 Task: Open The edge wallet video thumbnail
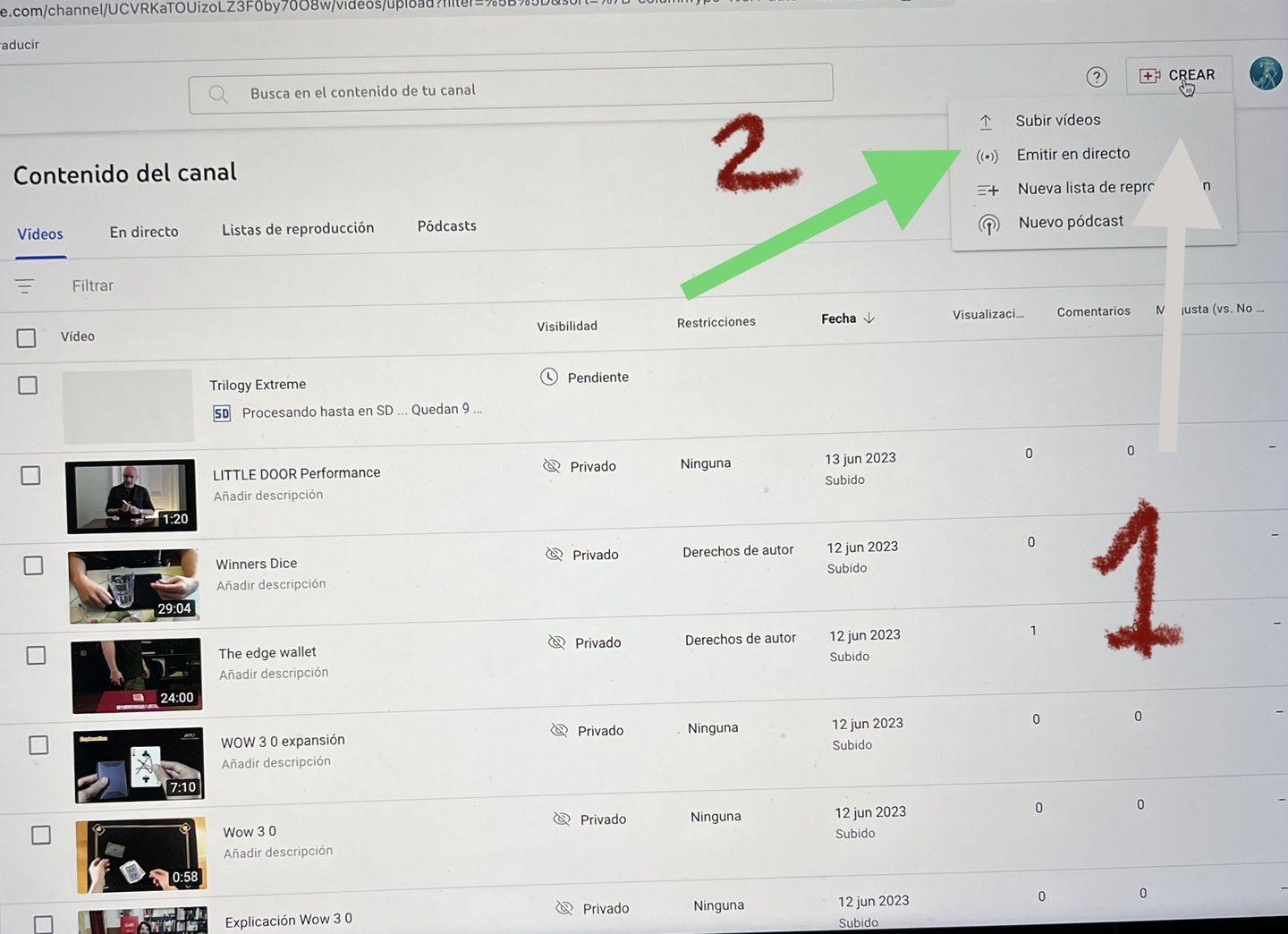(136, 675)
